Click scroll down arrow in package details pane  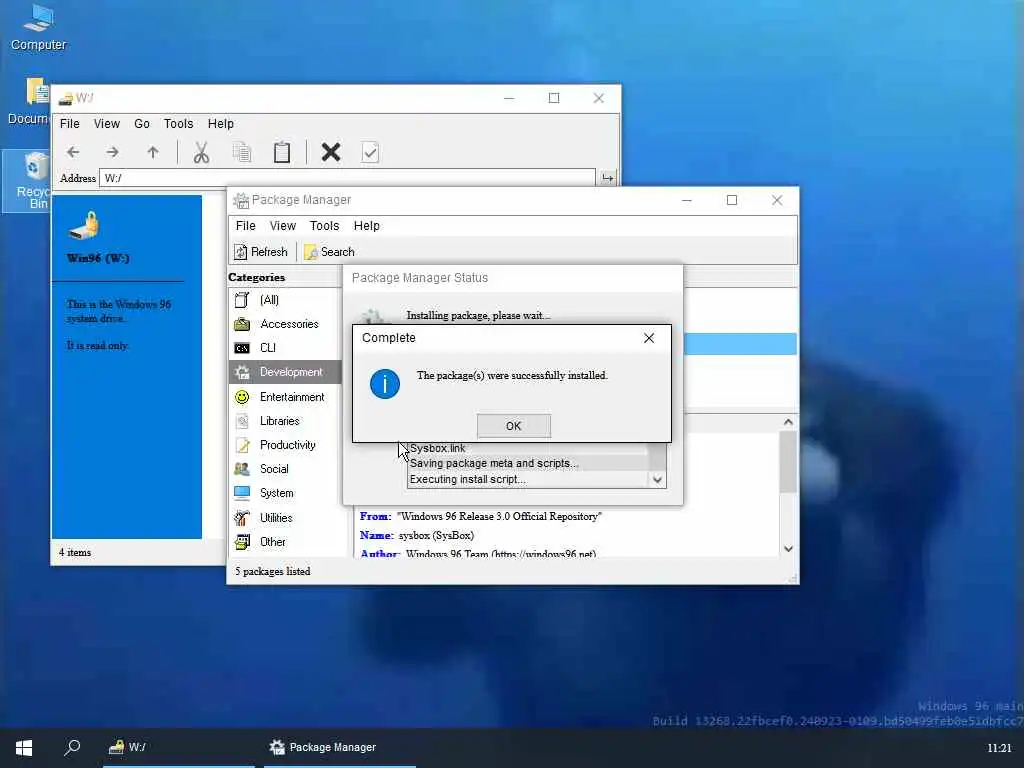click(788, 549)
